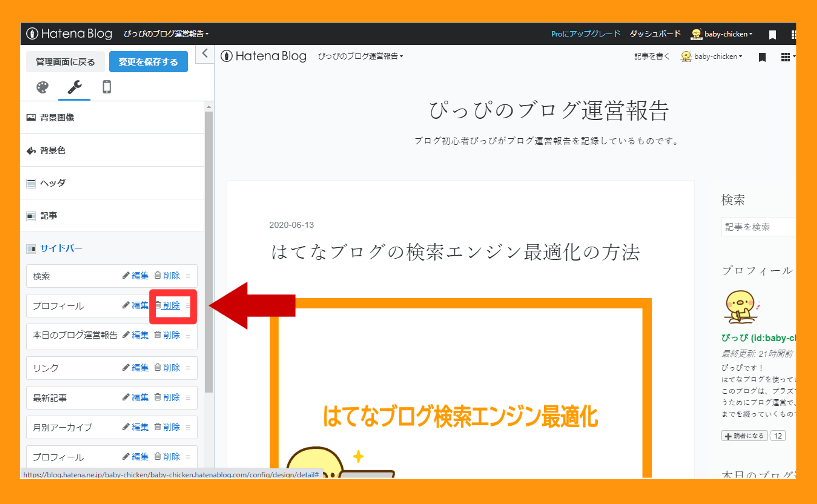
Task: Click the bookmark icon in preview pane header
Action: tap(762, 57)
